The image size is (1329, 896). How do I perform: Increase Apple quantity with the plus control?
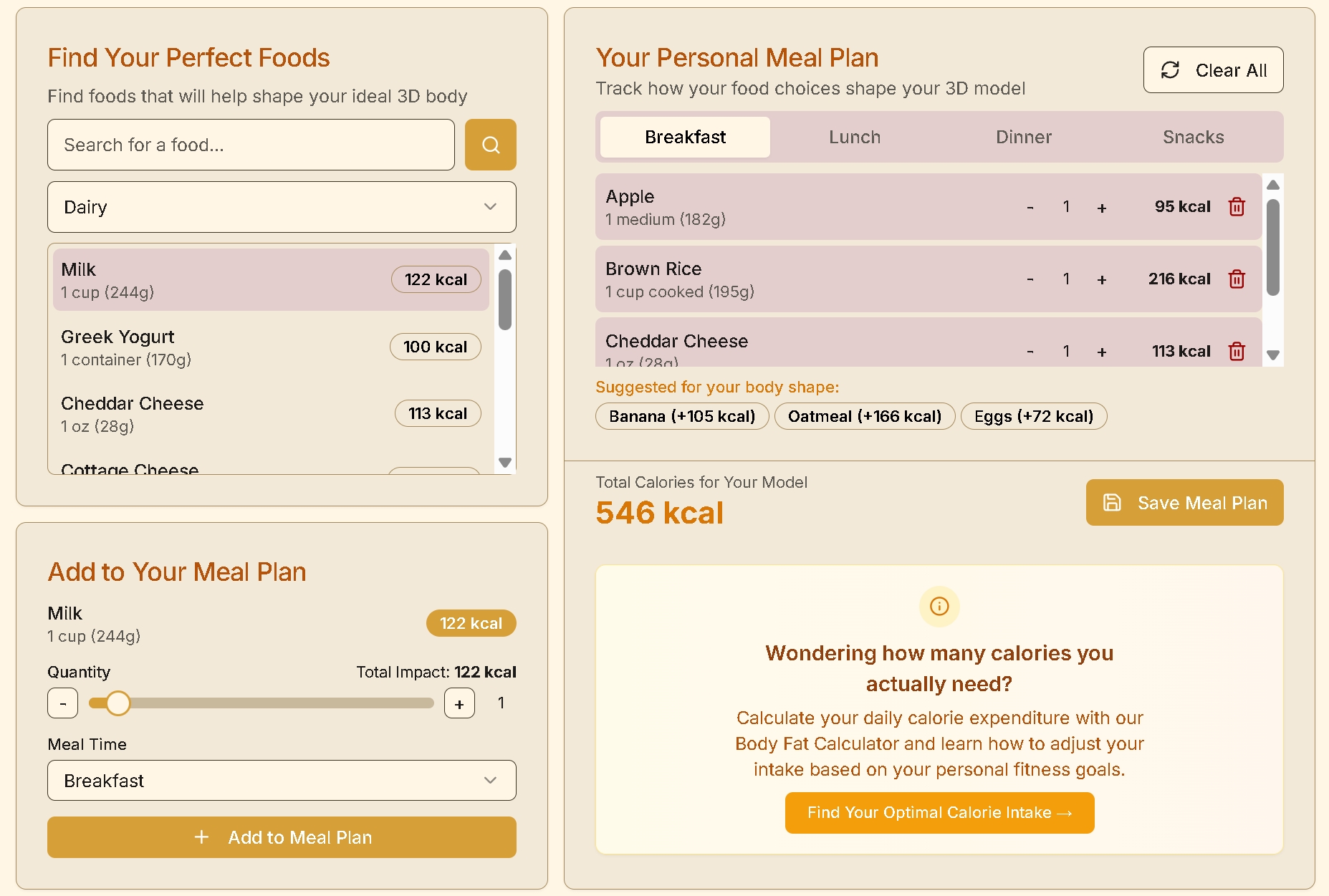[1102, 207]
